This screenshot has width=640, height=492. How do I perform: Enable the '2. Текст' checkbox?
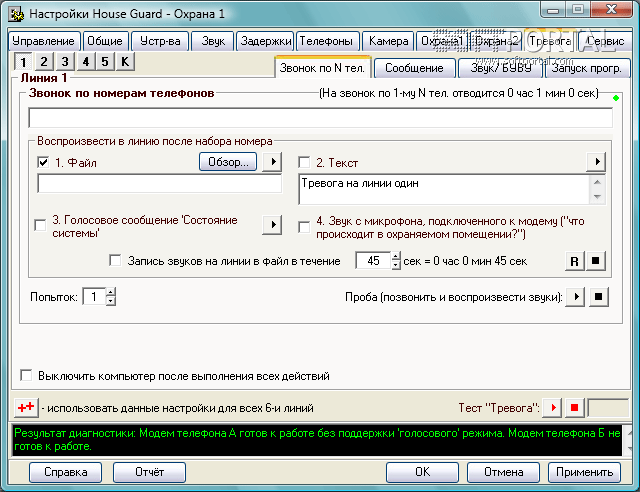tap(304, 162)
